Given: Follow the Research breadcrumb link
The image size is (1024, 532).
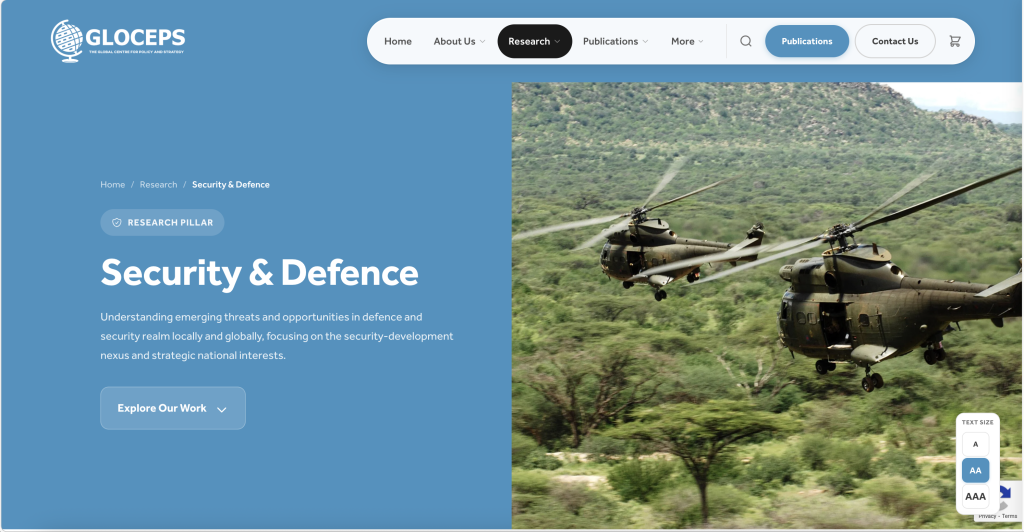Looking at the screenshot, I should tap(158, 185).
